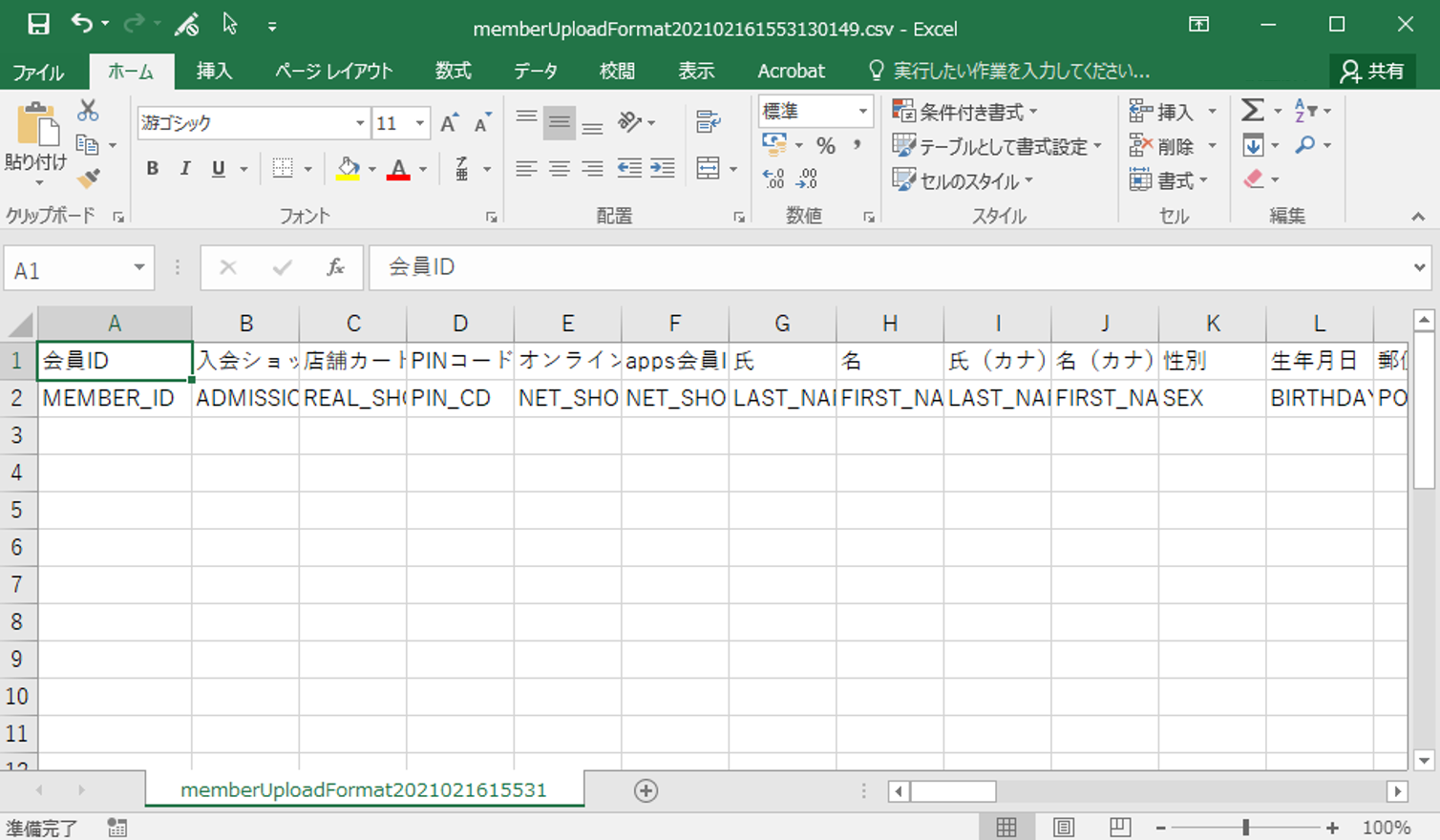The image size is (1440, 840).
Task: Add a new sheet with the + button
Action: pos(647,790)
